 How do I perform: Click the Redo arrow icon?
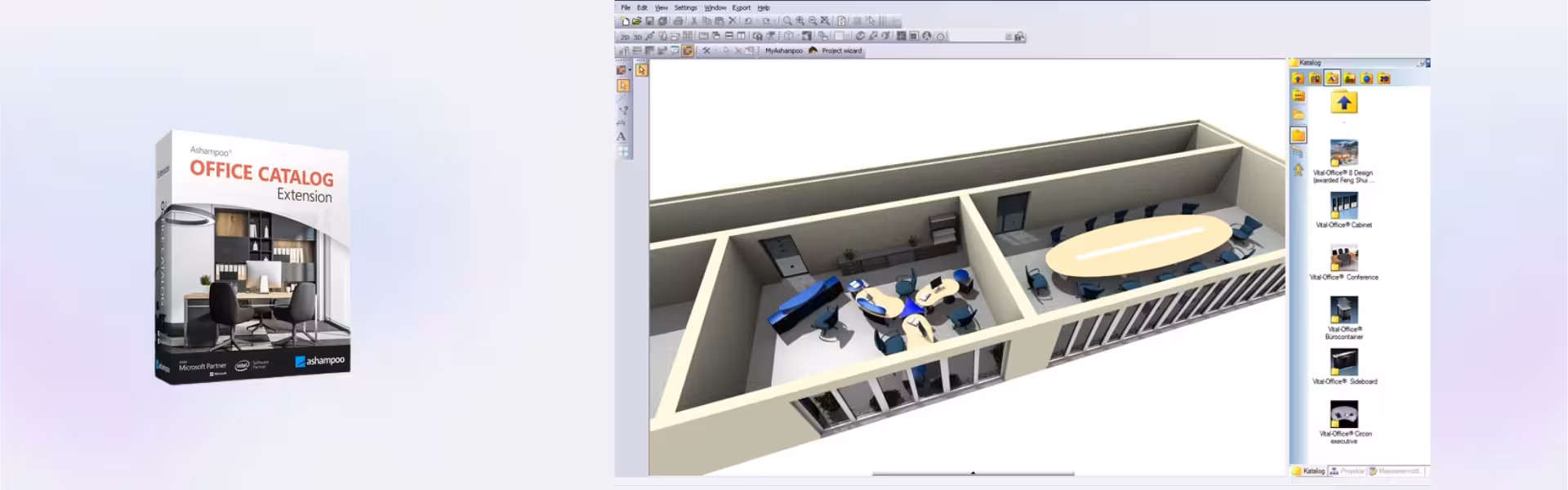(x=766, y=21)
